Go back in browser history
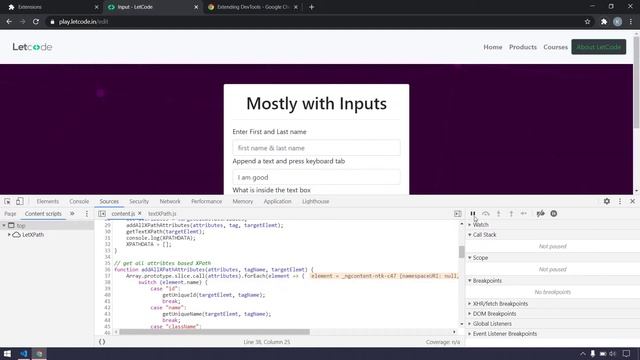Screen dimensions: 640x360 pos(9,22)
